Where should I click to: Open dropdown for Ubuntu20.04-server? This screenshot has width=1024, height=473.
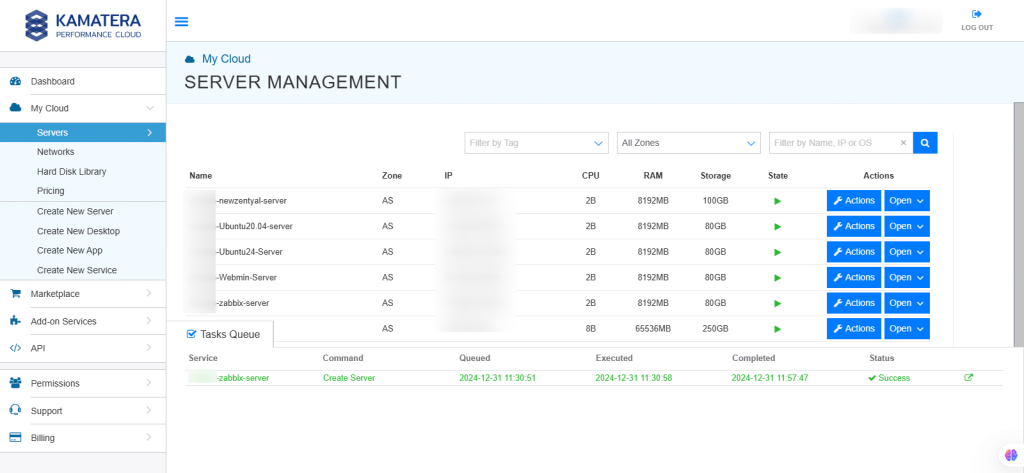point(907,226)
